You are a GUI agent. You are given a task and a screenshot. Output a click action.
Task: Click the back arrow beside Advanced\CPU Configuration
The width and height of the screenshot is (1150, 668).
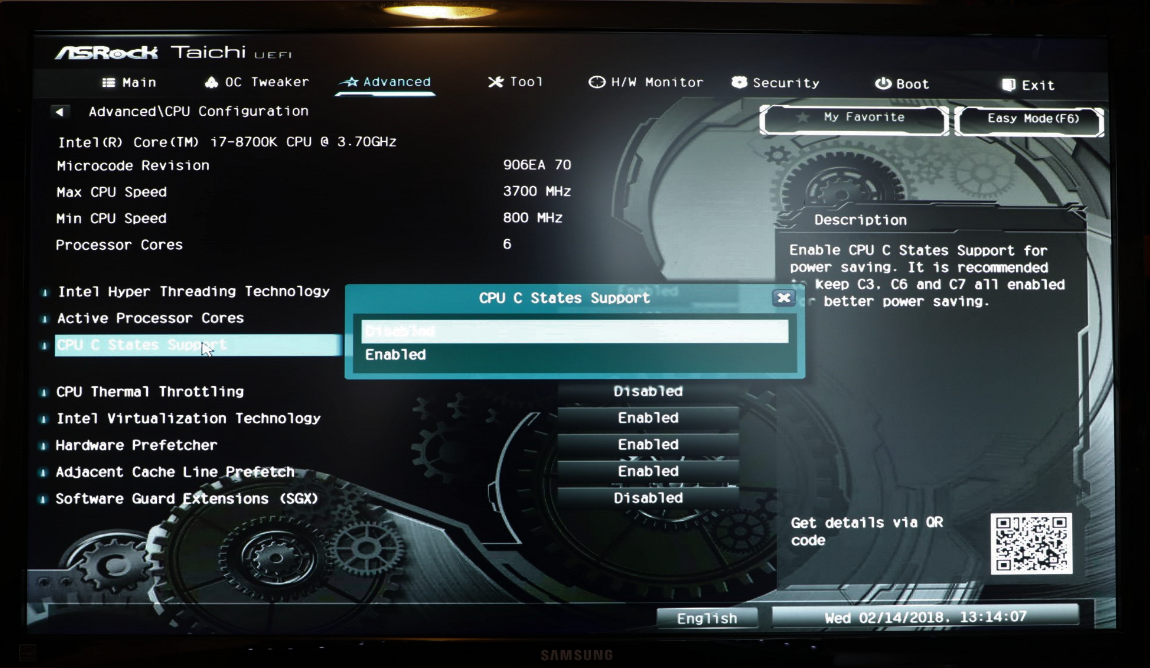pos(59,111)
